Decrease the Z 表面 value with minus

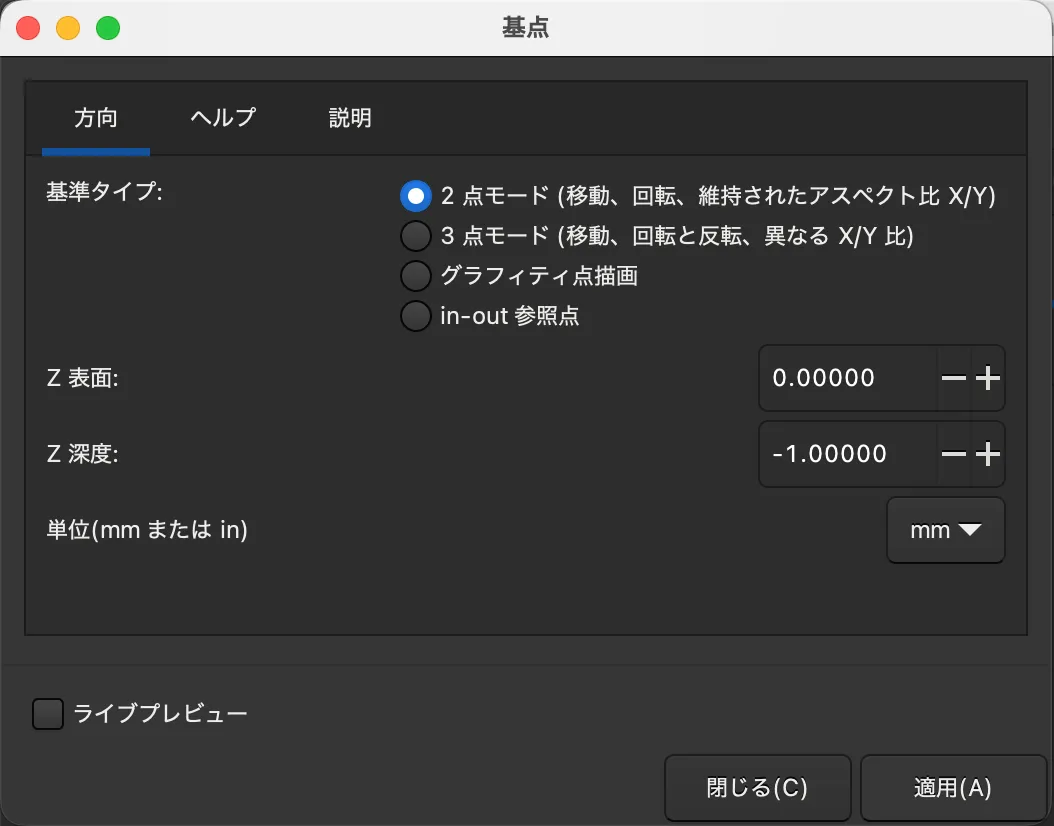pos(956,378)
